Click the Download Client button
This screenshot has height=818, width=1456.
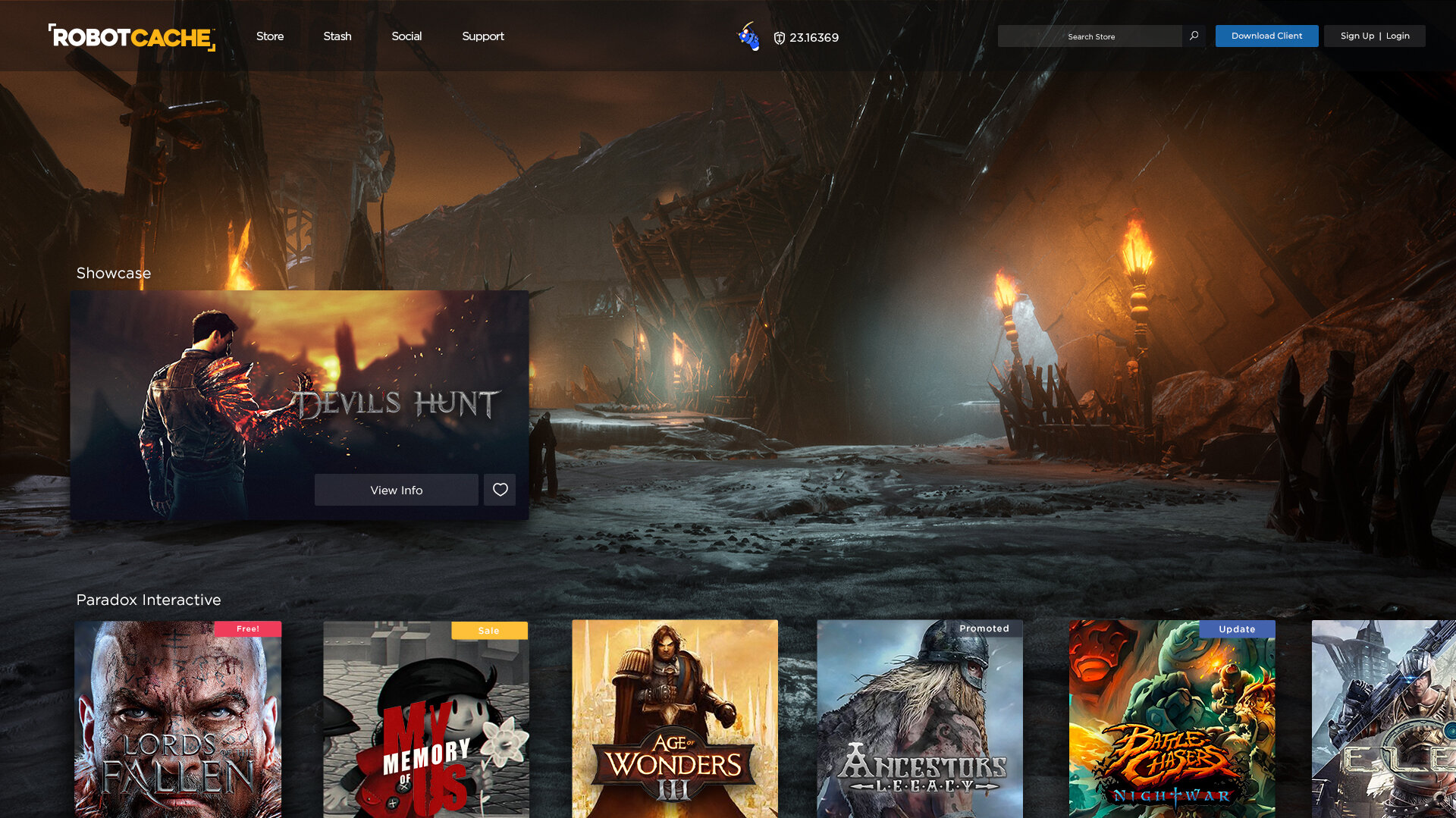pos(1266,36)
